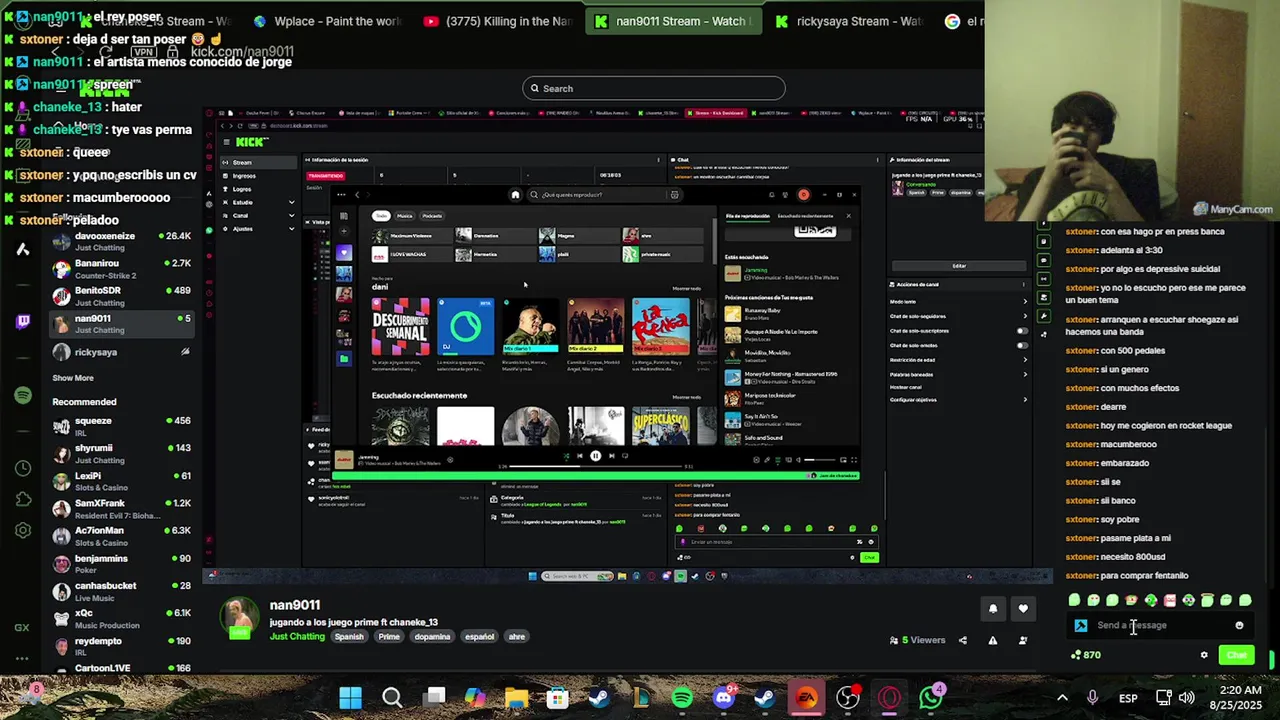
Task: Toggle microphone icon in system tray
Action: (1093, 697)
